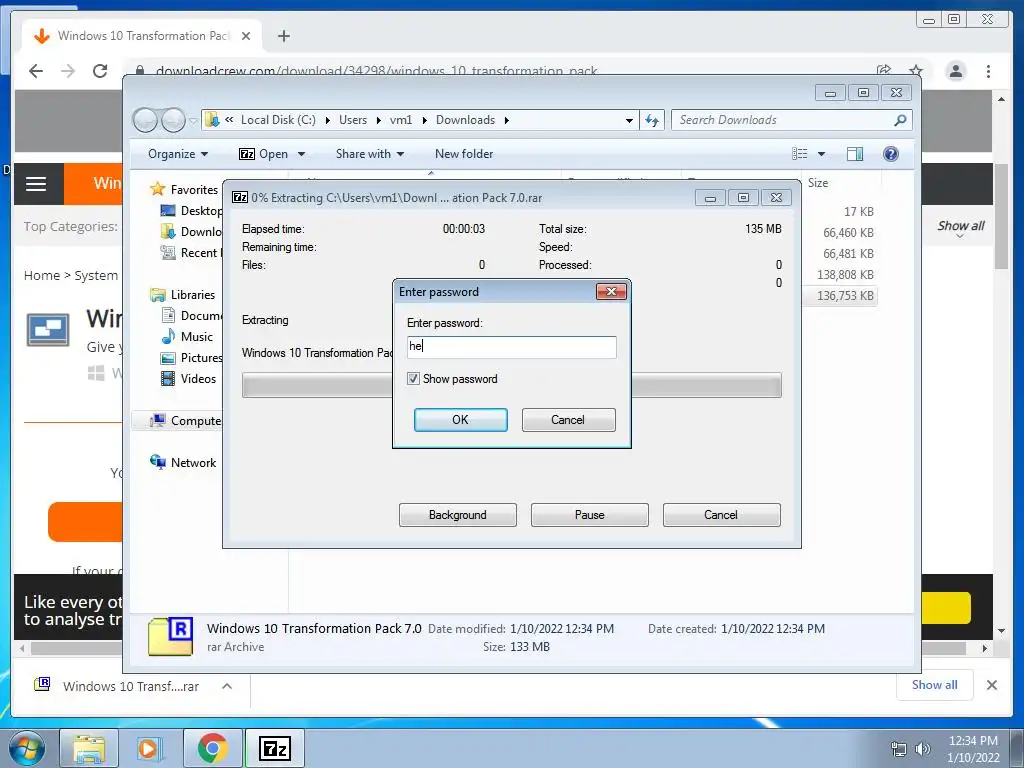This screenshot has height=768, width=1024.
Task: Open Libraries in the navigation pane
Action: pos(193,295)
